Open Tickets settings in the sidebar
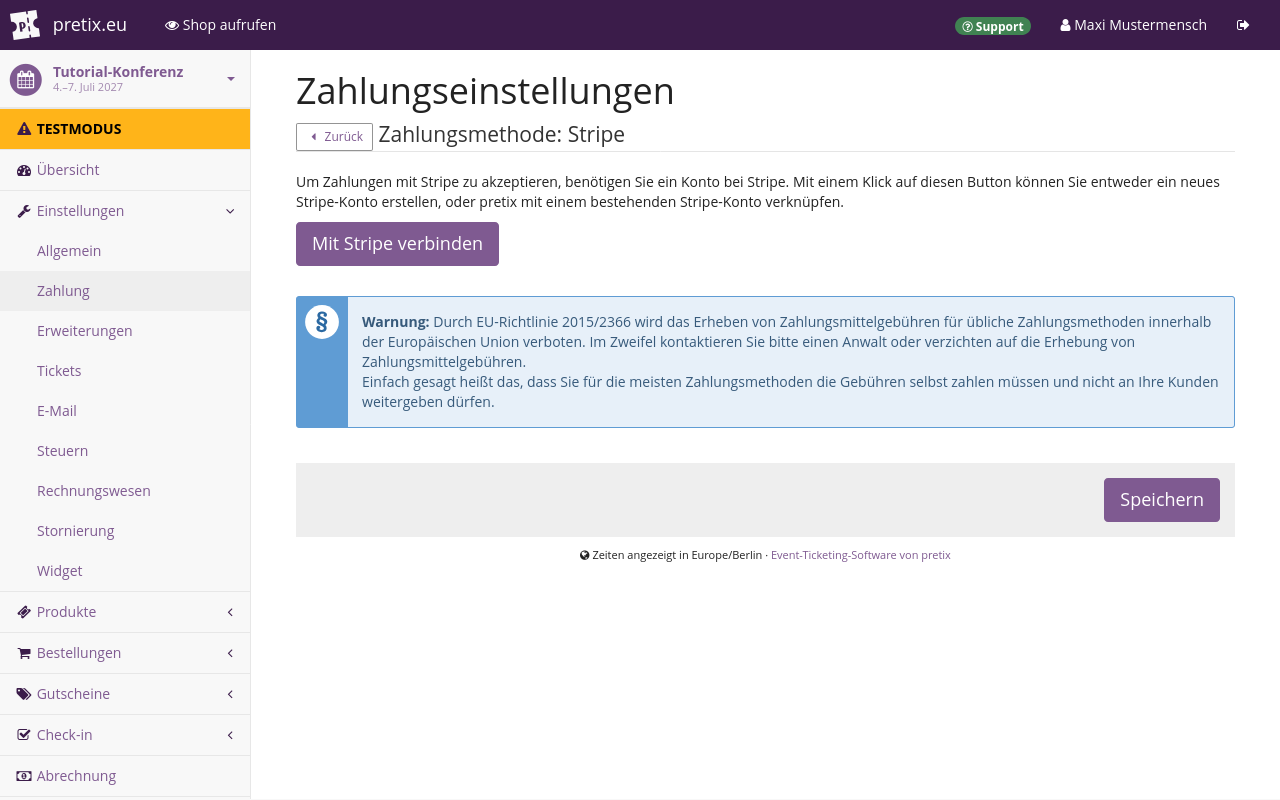The width and height of the screenshot is (1280, 800). 125,371
